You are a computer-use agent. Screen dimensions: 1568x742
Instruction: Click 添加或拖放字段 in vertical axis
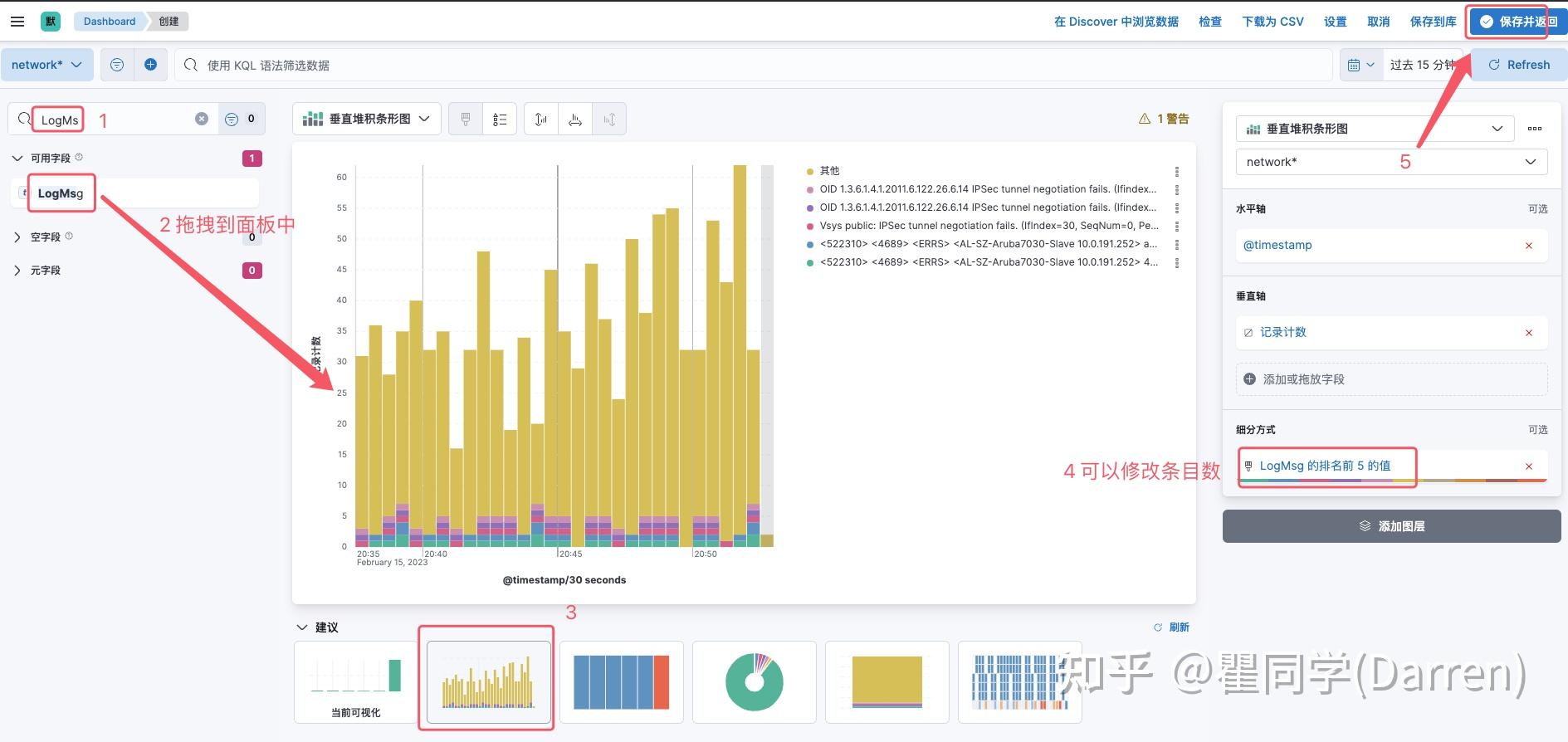point(1392,379)
